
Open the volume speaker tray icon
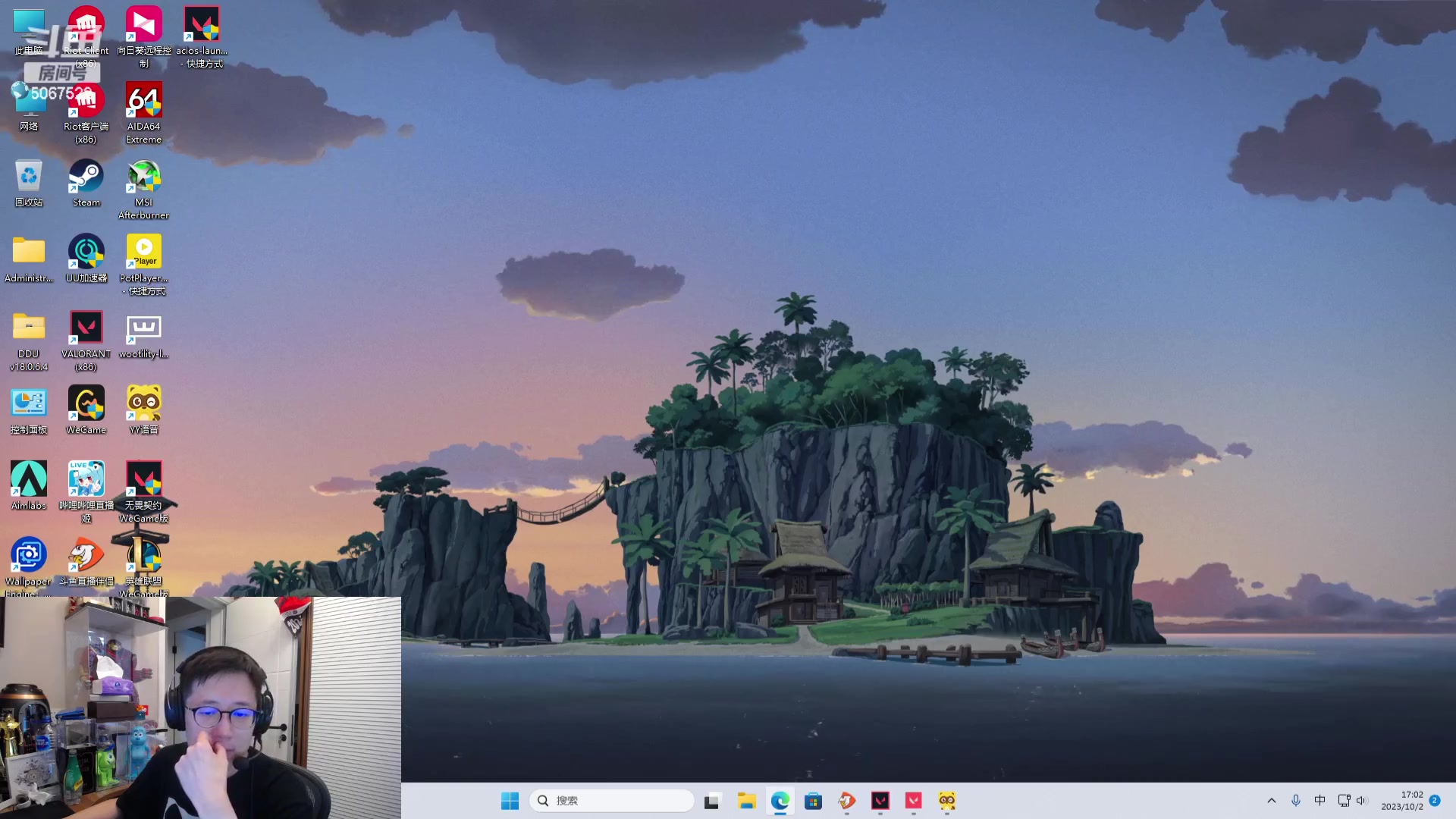click(x=1360, y=801)
